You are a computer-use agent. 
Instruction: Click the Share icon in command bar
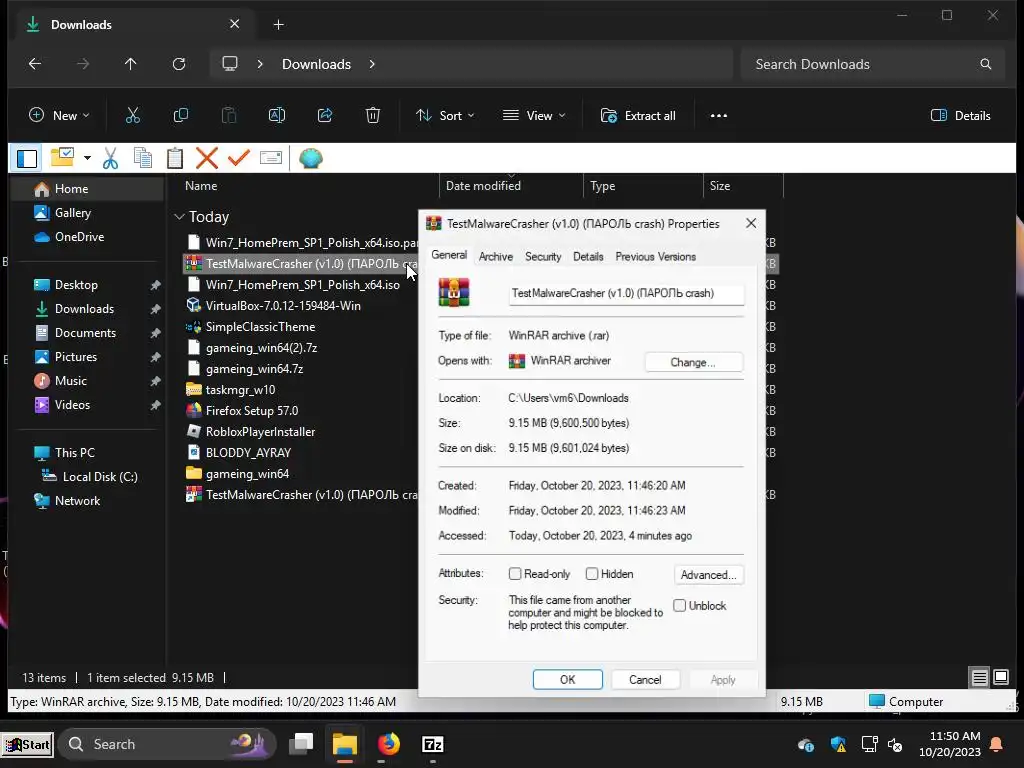pyautogui.click(x=325, y=116)
